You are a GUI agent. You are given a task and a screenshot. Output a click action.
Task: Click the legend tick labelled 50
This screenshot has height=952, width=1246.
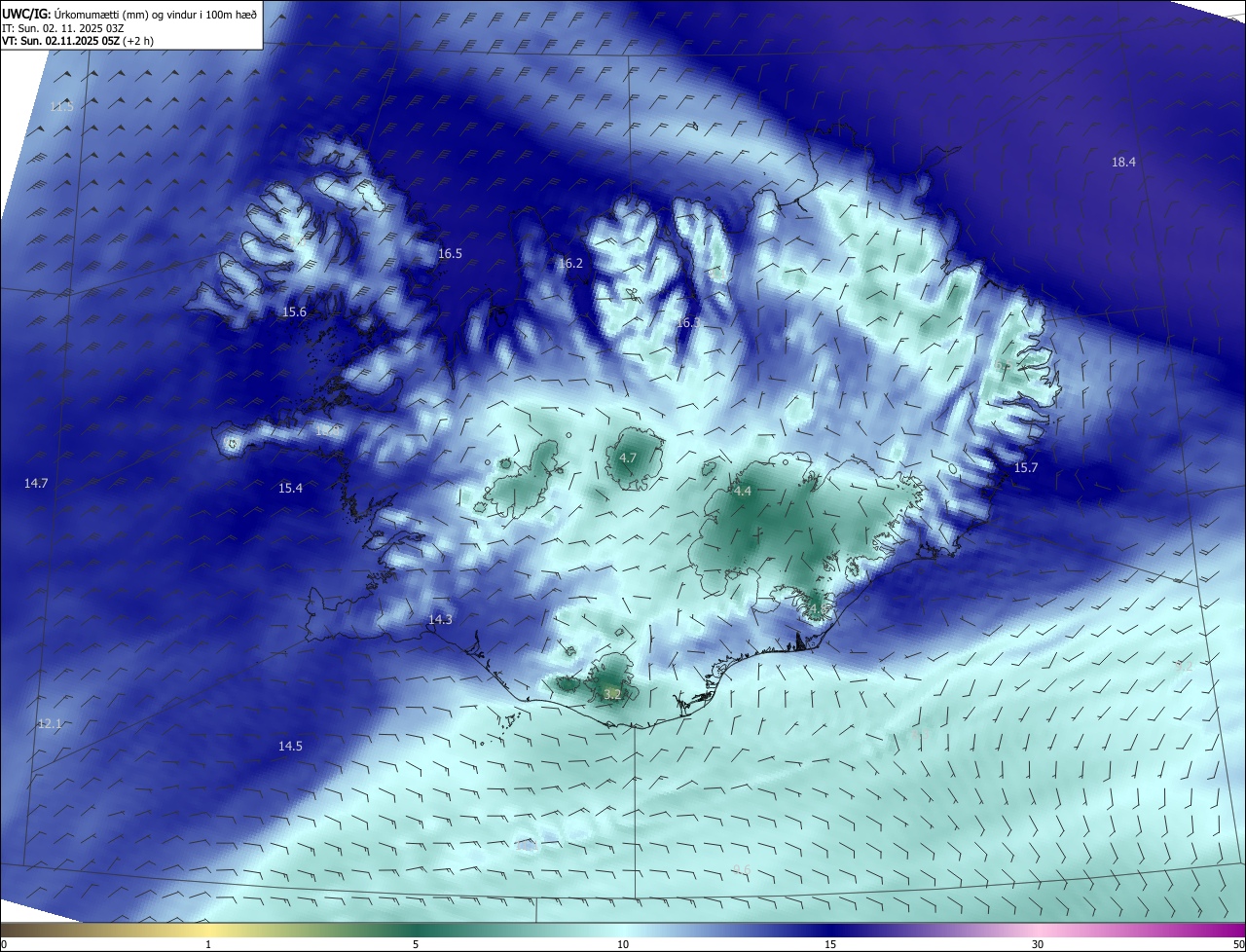(x=1238, y=944)
